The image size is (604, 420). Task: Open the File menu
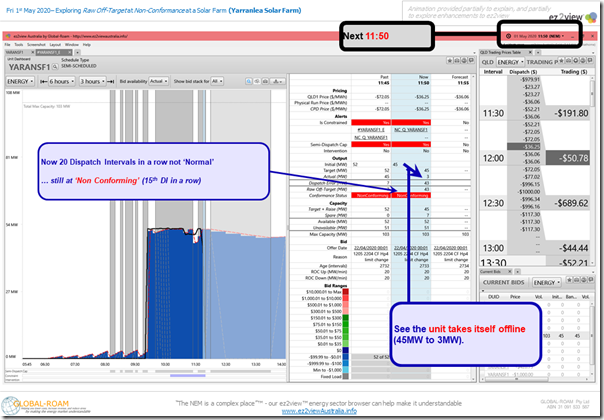(x=7, y=45)
